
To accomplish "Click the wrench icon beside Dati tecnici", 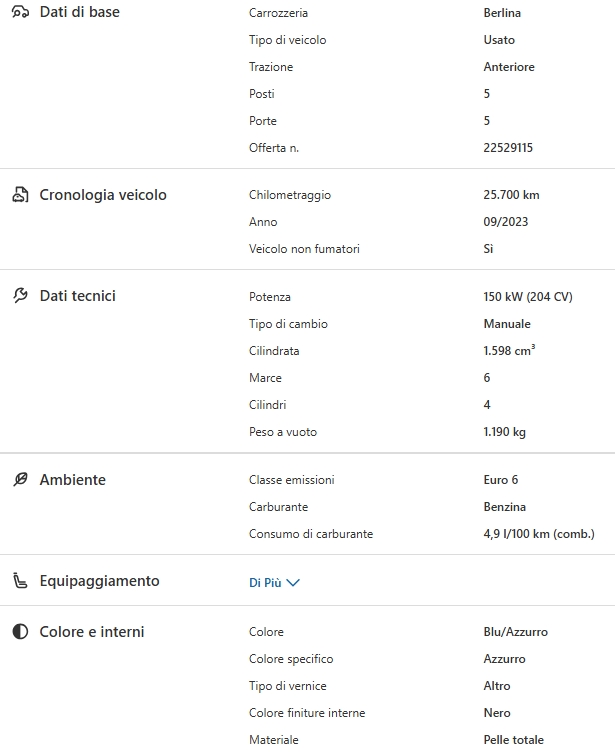I will click(x=20, y=296).
